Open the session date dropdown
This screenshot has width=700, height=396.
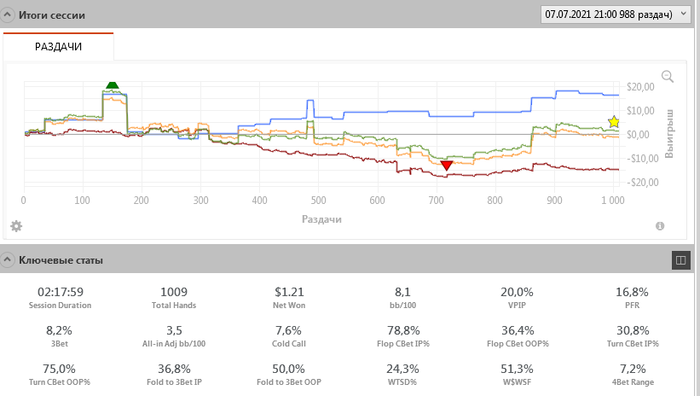pos(615,14)
